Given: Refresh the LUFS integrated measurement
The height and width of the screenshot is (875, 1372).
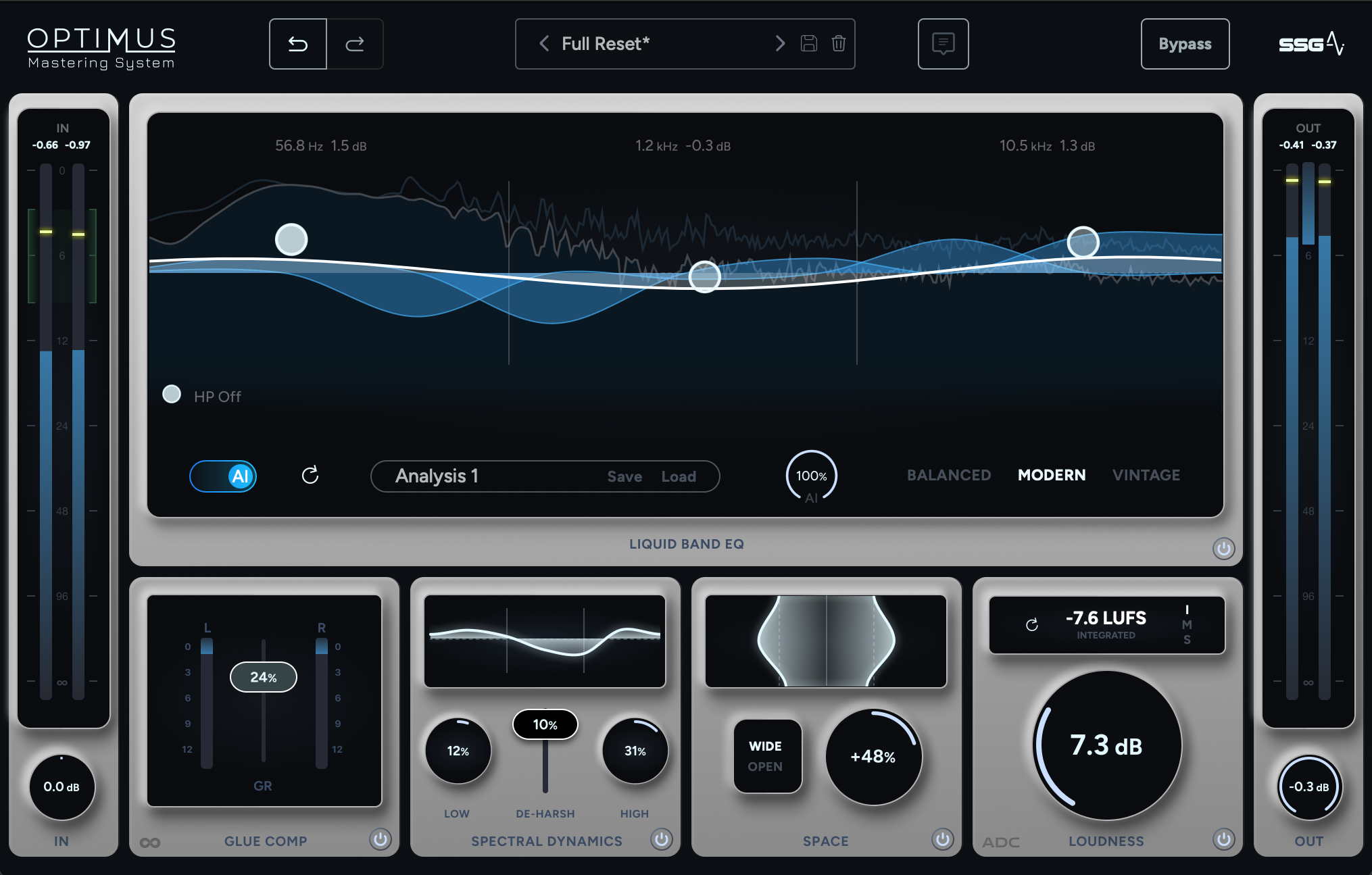Looking at the screenshot, I should pos(1031,625).
